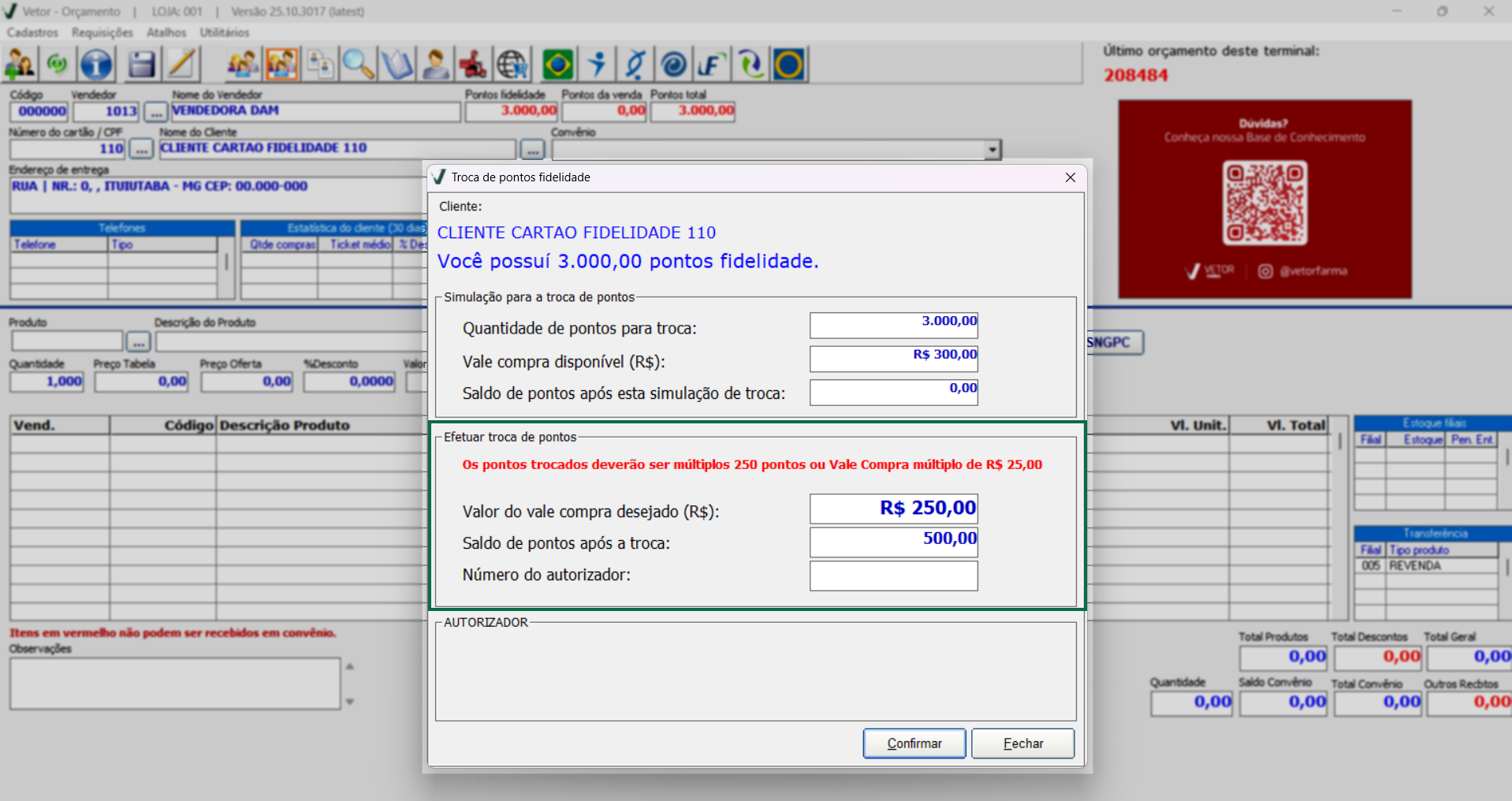The image size is (1512, 801).
Task: Select the blue crossed-loop symbol icon
Action: 635,64
